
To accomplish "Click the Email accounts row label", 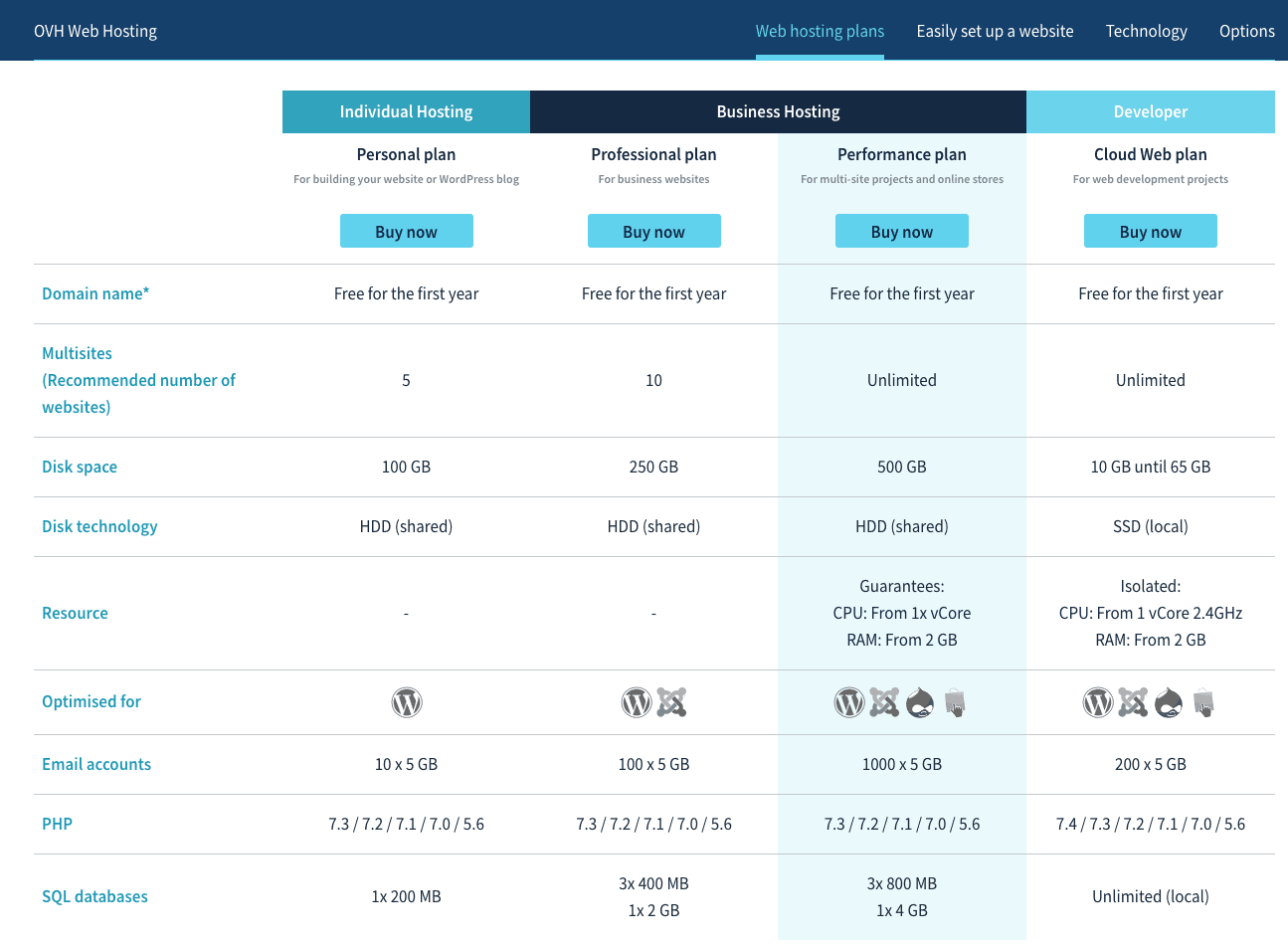I will coord(96,764).
